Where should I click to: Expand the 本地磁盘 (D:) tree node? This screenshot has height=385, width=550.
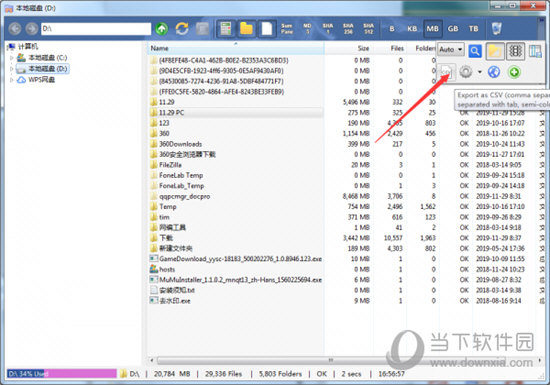point(12,69)
